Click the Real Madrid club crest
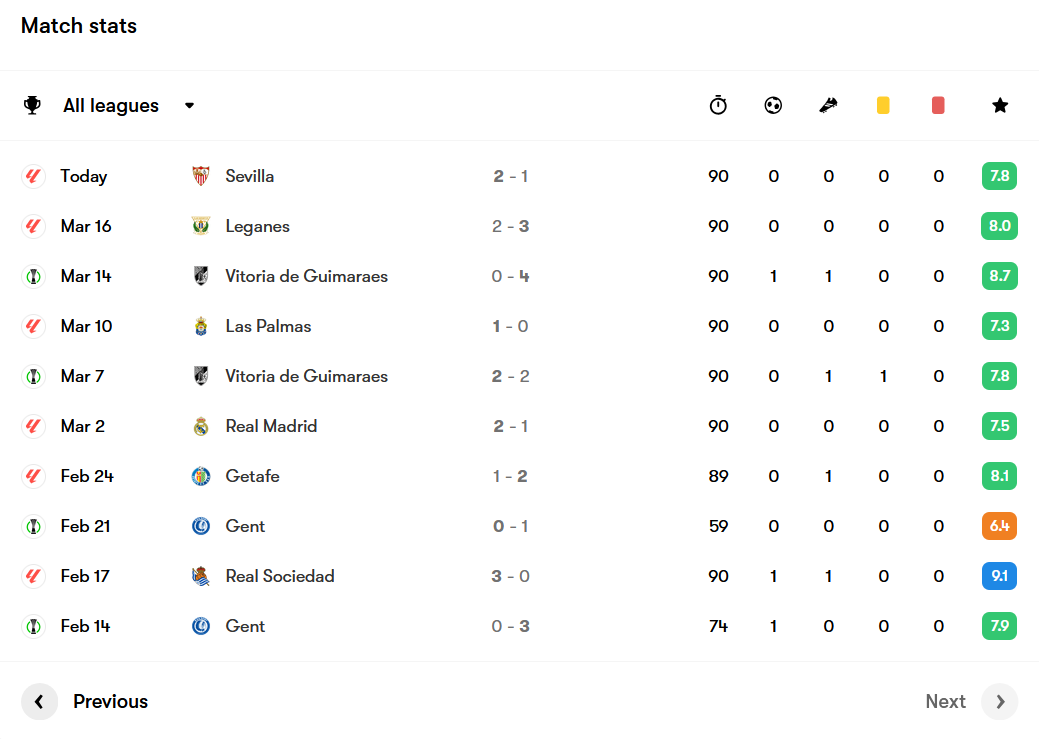Viewport: 1039px width, 739px height. pyautogui.click(x=201, y=426)
